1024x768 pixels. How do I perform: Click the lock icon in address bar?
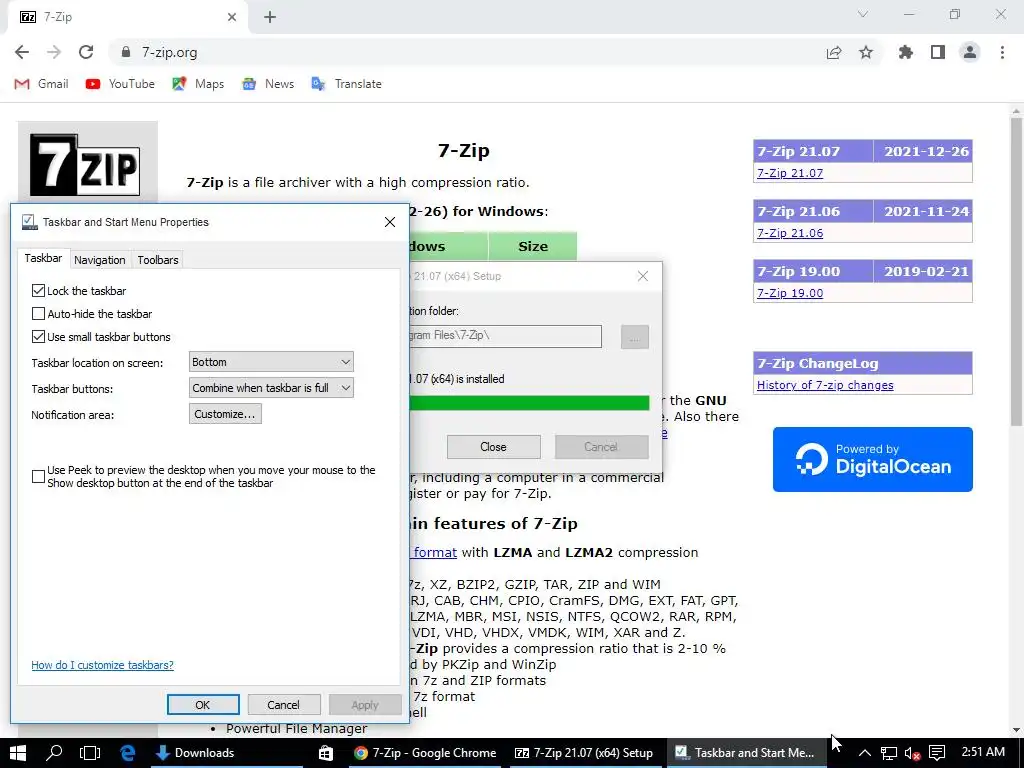(x=126, y=52)
